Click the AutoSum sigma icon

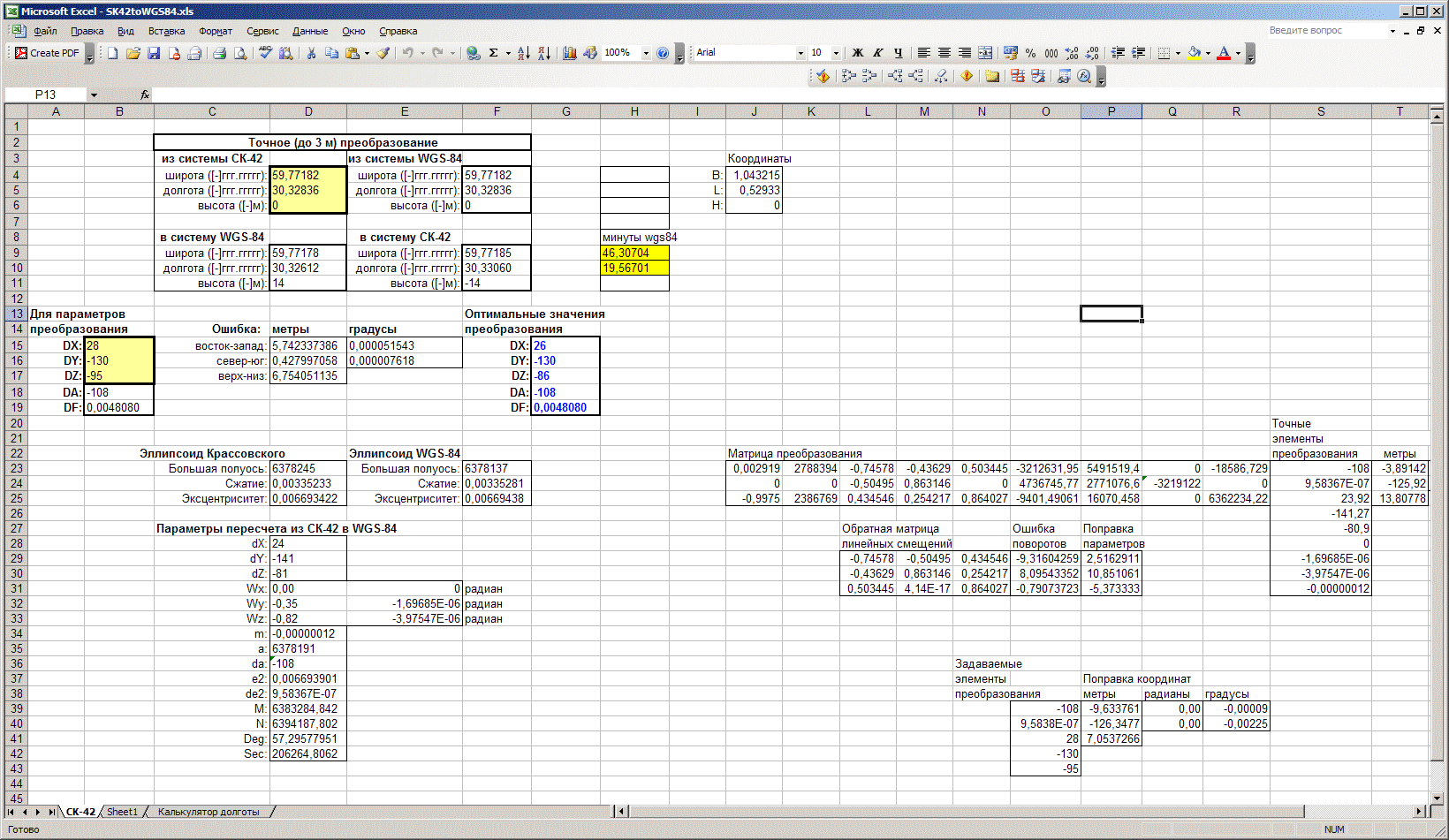click(x=494, y=53)
